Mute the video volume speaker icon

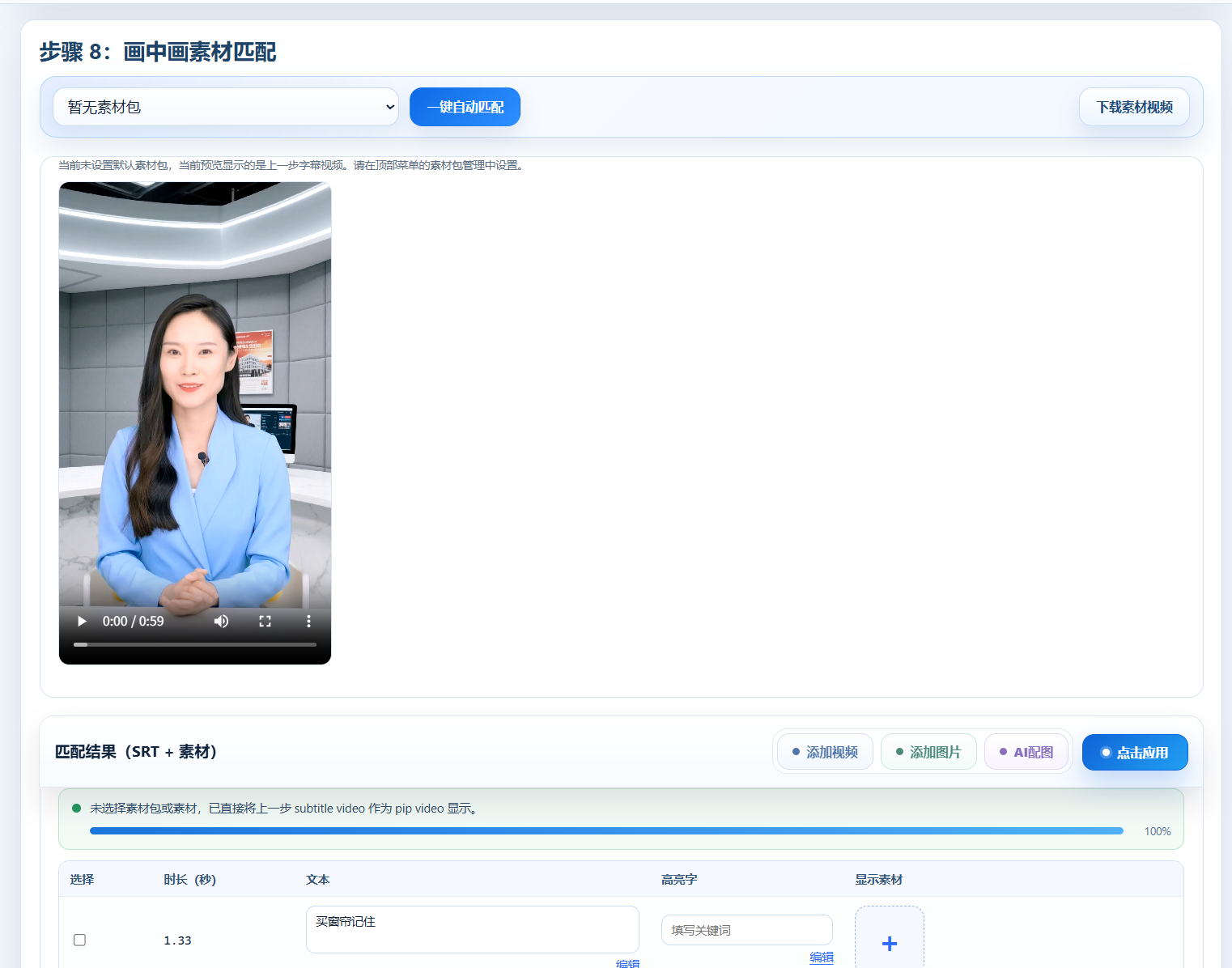coord(221,622)
